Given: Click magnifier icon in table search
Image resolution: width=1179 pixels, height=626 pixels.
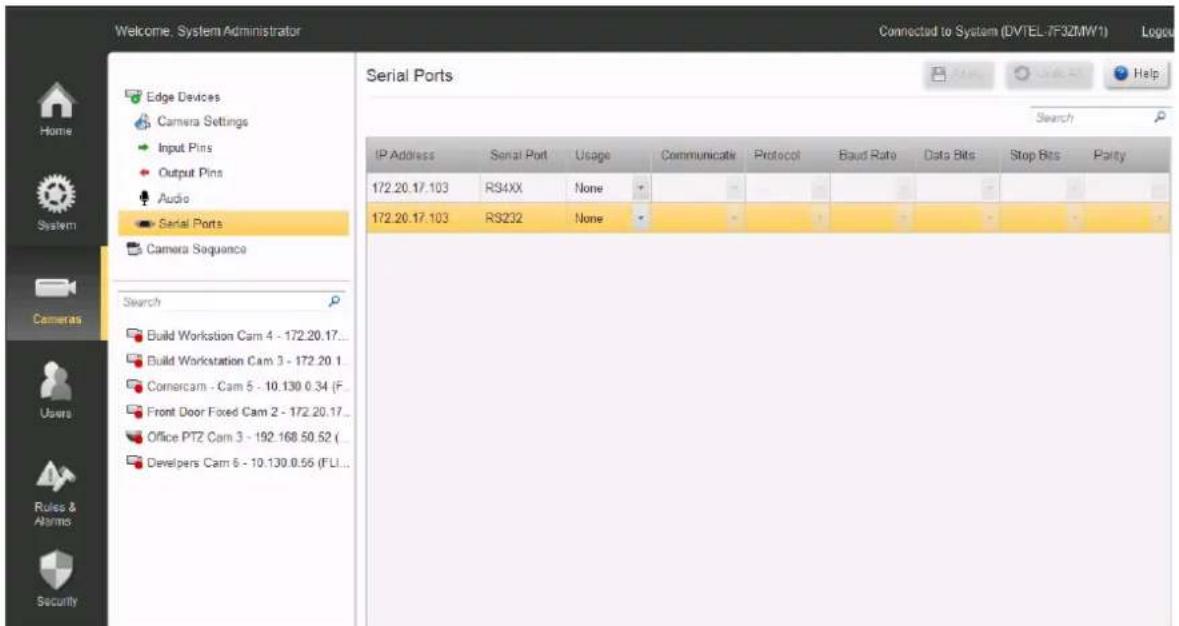Looking at the screenshot, I should [1160, 117].
